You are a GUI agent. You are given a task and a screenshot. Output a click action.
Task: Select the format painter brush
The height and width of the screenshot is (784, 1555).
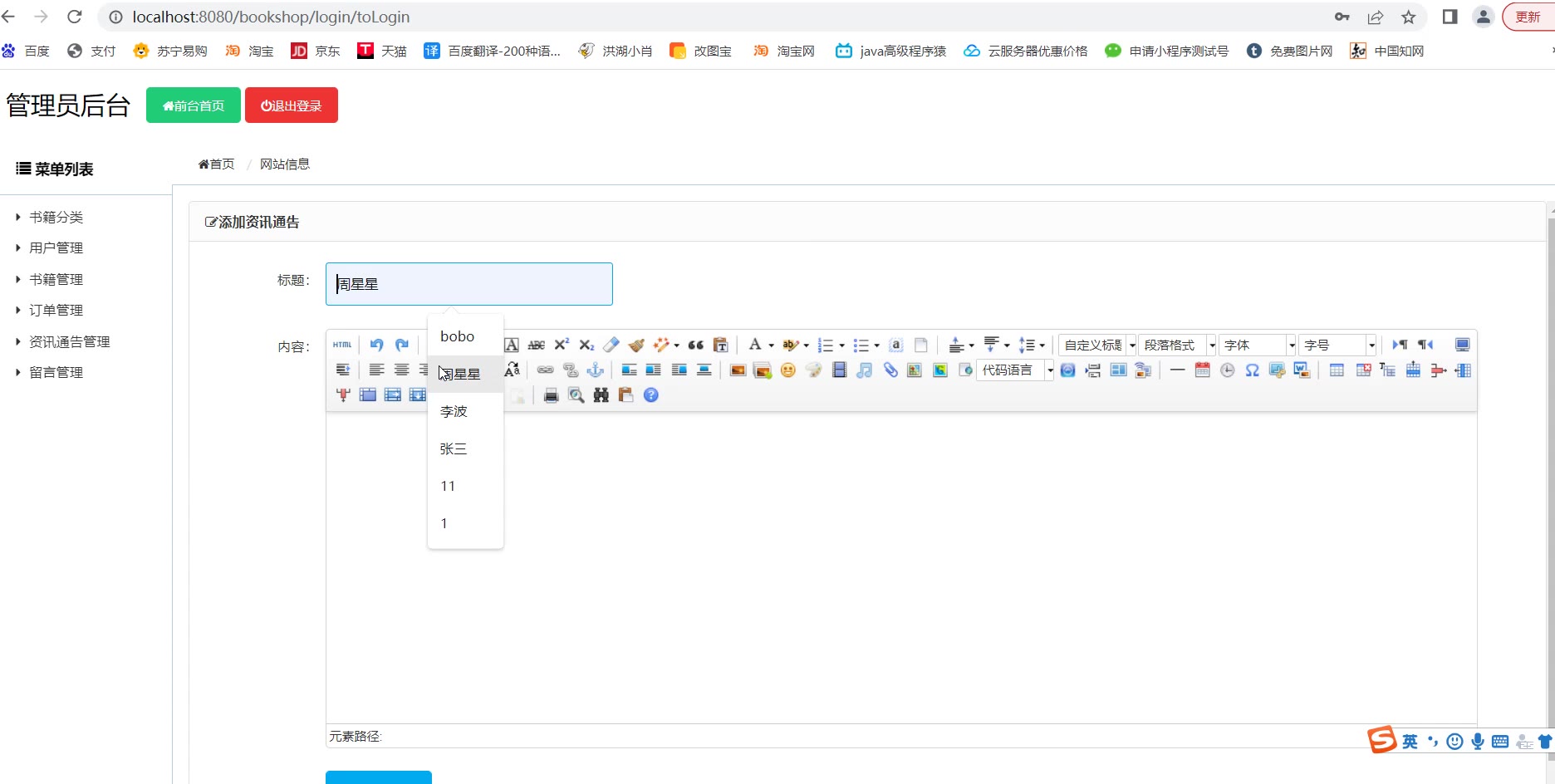point(636,345)
